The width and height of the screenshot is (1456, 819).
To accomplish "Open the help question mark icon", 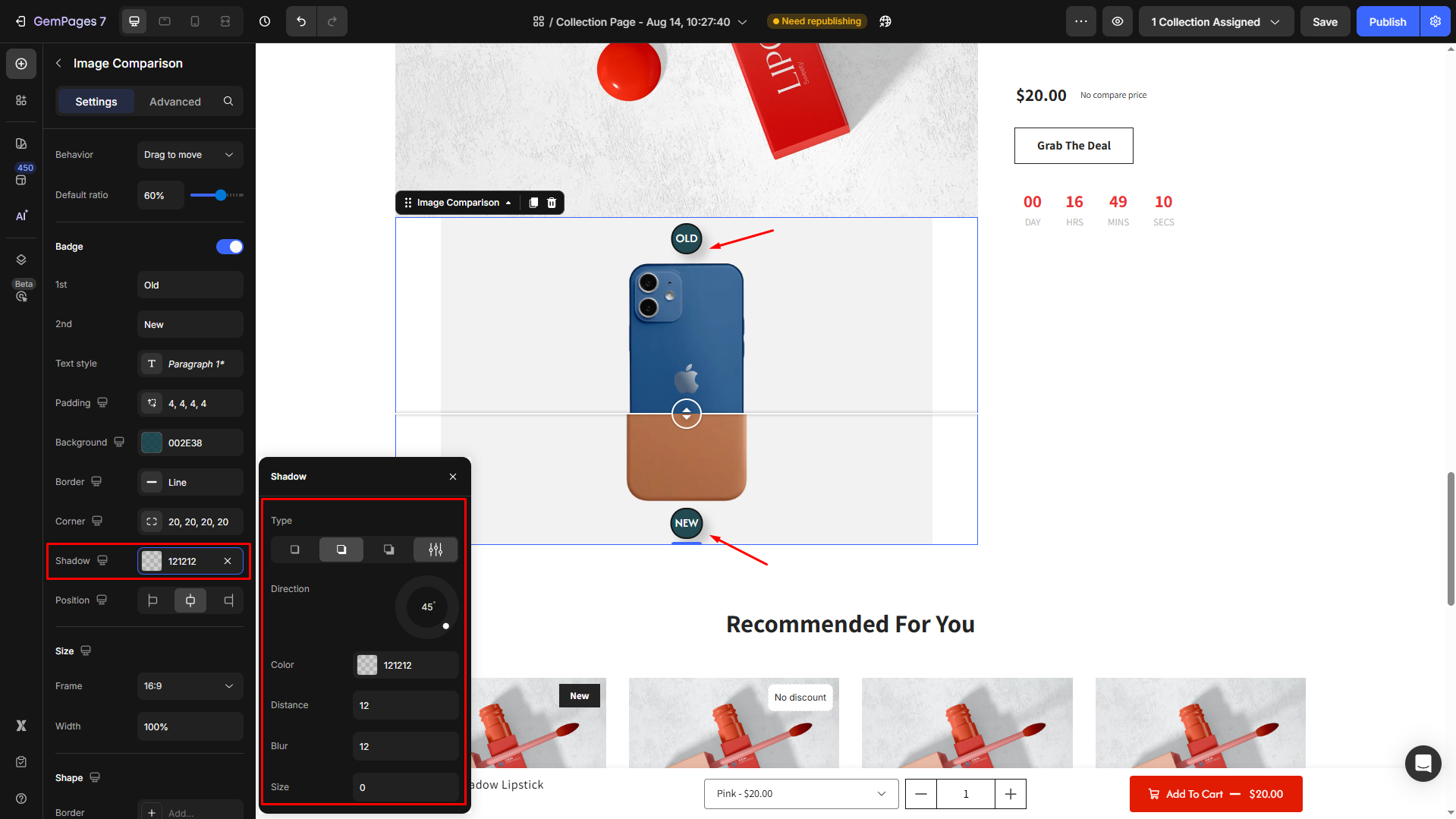I will 21,799.
